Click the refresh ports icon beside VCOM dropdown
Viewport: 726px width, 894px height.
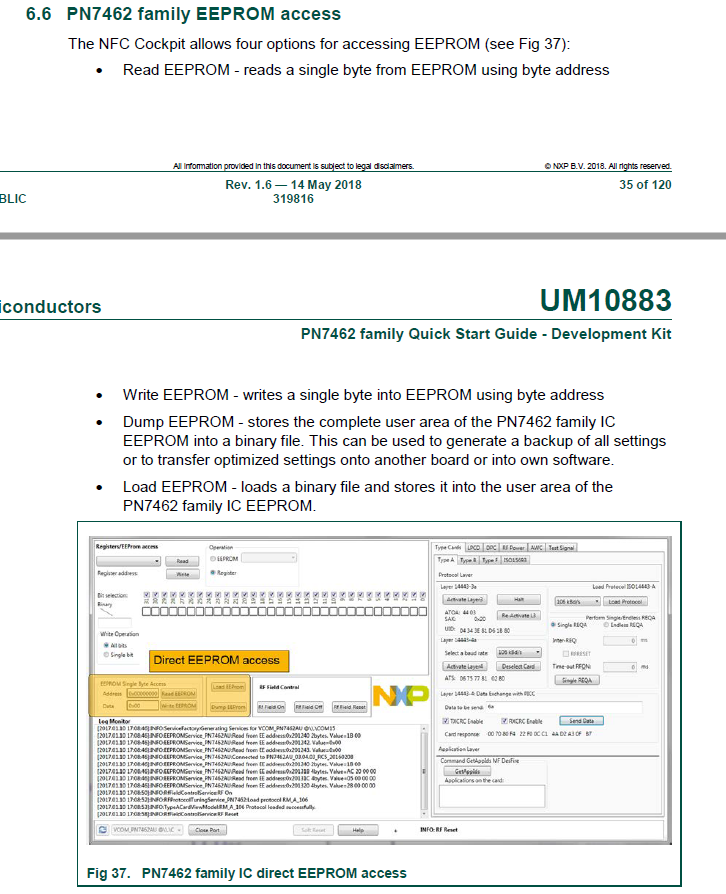click(103, 830)
